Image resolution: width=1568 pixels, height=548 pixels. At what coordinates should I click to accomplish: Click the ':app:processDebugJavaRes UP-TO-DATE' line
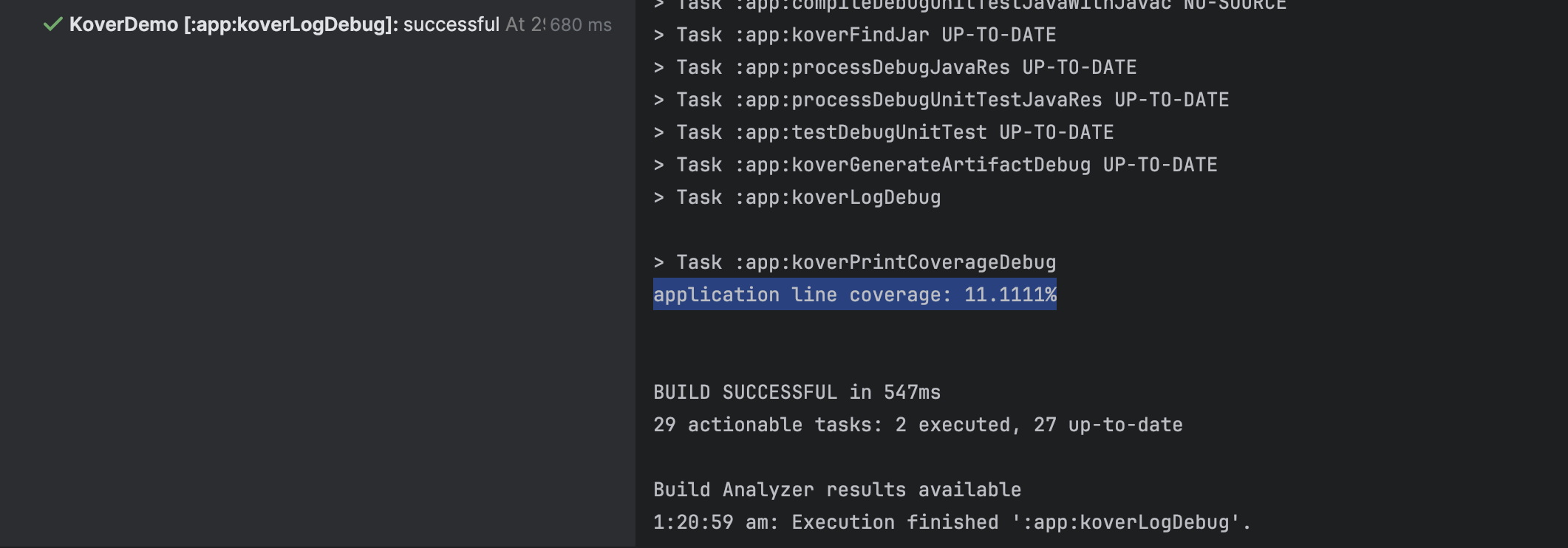point(895,67)
